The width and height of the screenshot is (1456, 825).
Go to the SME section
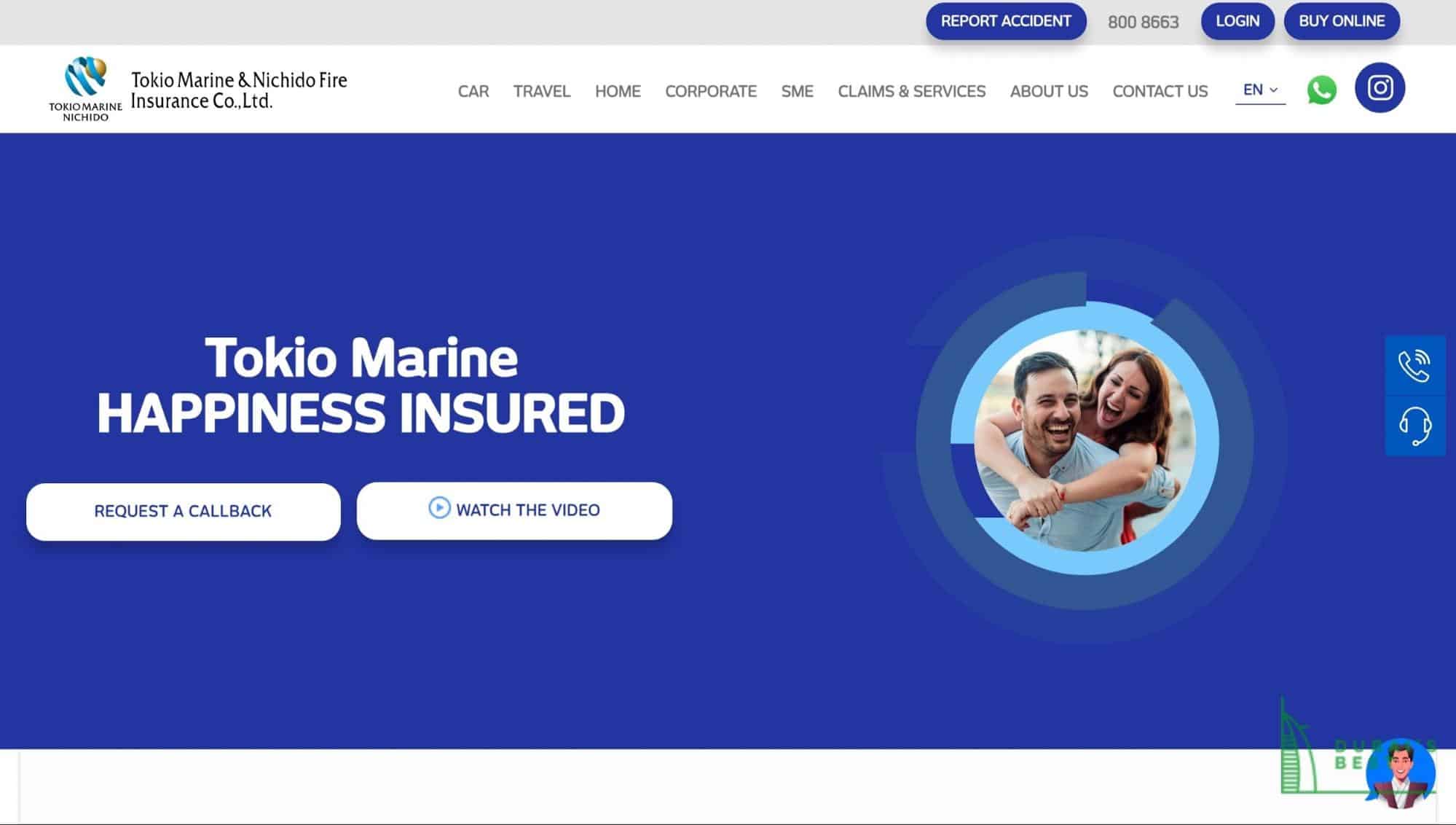coord(797,92)
